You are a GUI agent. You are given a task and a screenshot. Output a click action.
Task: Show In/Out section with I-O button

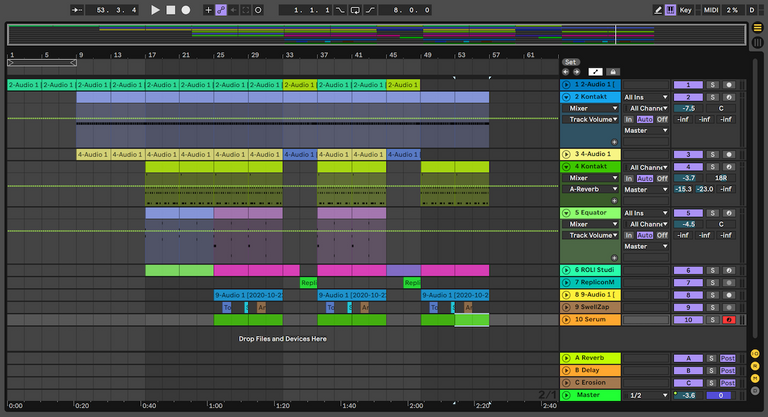tap(755, 354)
